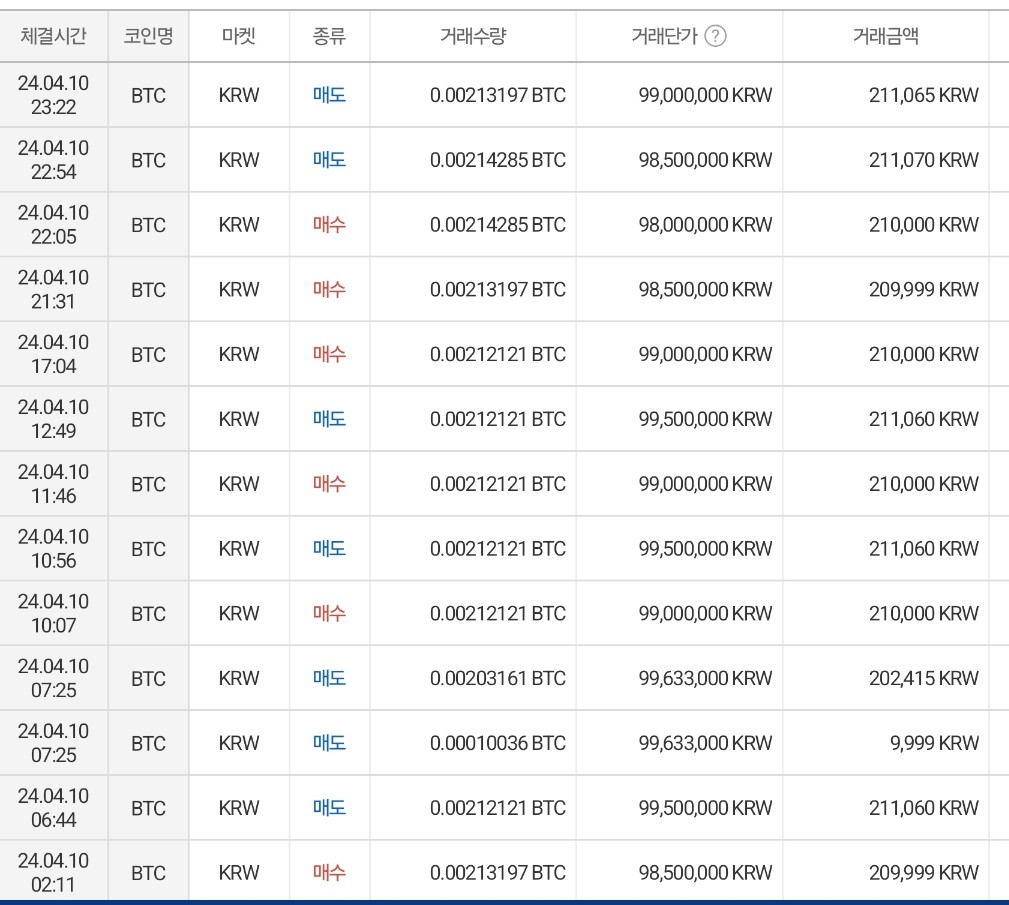The height and width of the screenshot is (905, 1009).
Task: Click price 98,000,000 KRW
Action: coord(705,225)
